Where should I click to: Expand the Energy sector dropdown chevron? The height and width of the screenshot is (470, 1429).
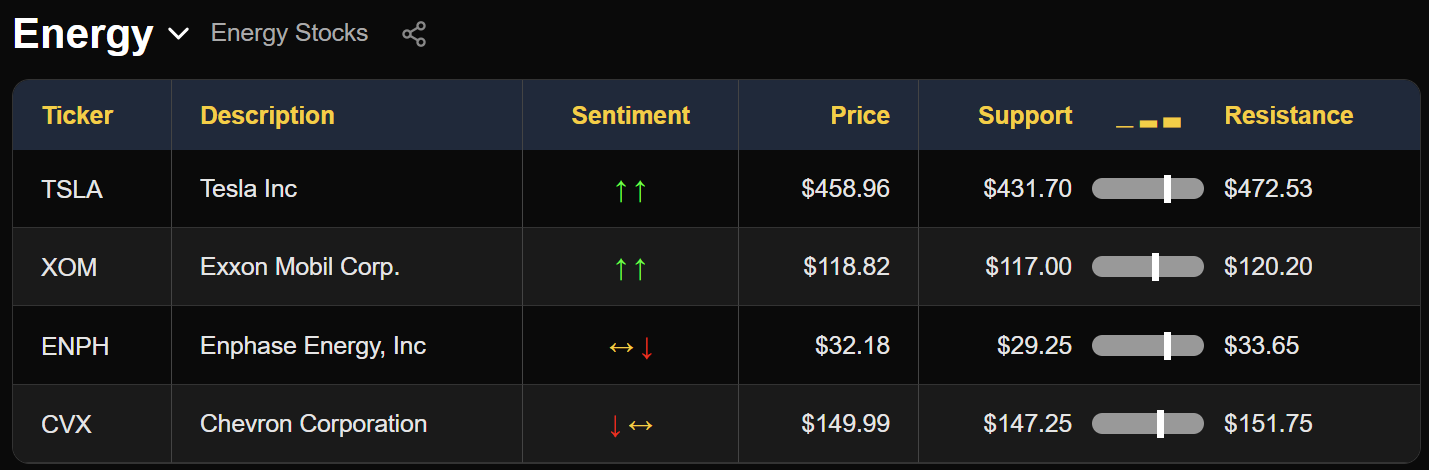click(178, 34)
